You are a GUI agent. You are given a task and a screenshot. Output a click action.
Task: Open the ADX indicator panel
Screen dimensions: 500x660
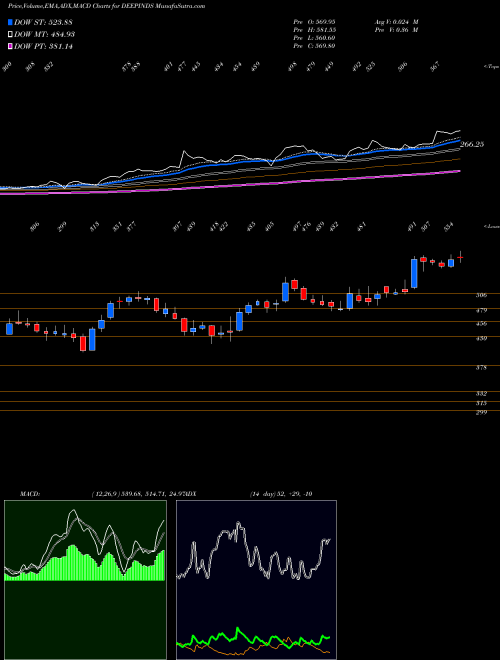pyautogui.click(x=256, y=580)
